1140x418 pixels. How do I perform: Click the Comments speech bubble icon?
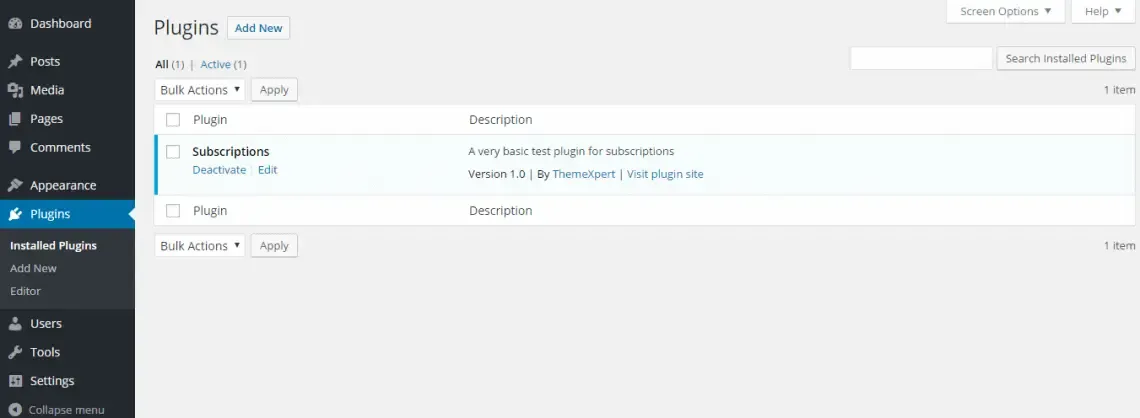tap(15, 148)
